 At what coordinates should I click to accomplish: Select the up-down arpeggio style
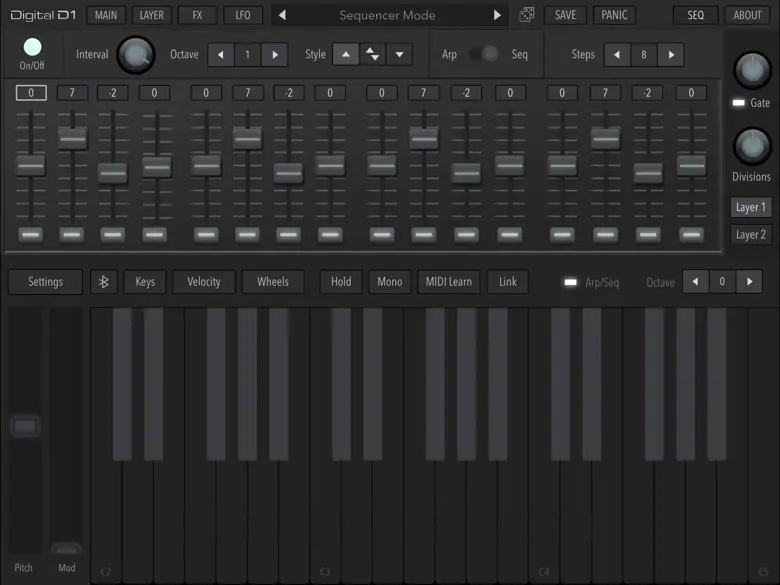[x=372, y=54]
